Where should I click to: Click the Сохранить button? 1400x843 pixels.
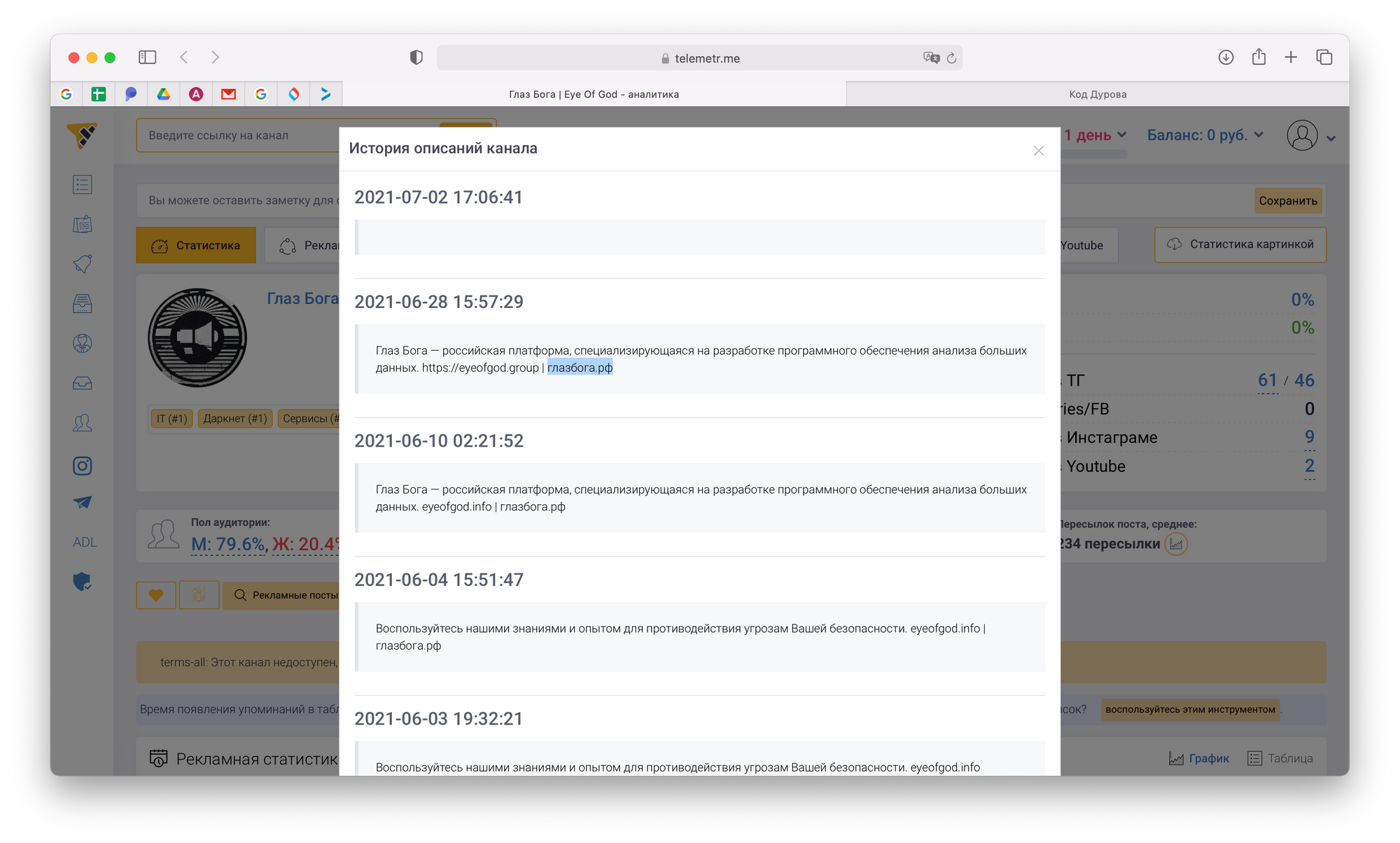pos(1288,201)
